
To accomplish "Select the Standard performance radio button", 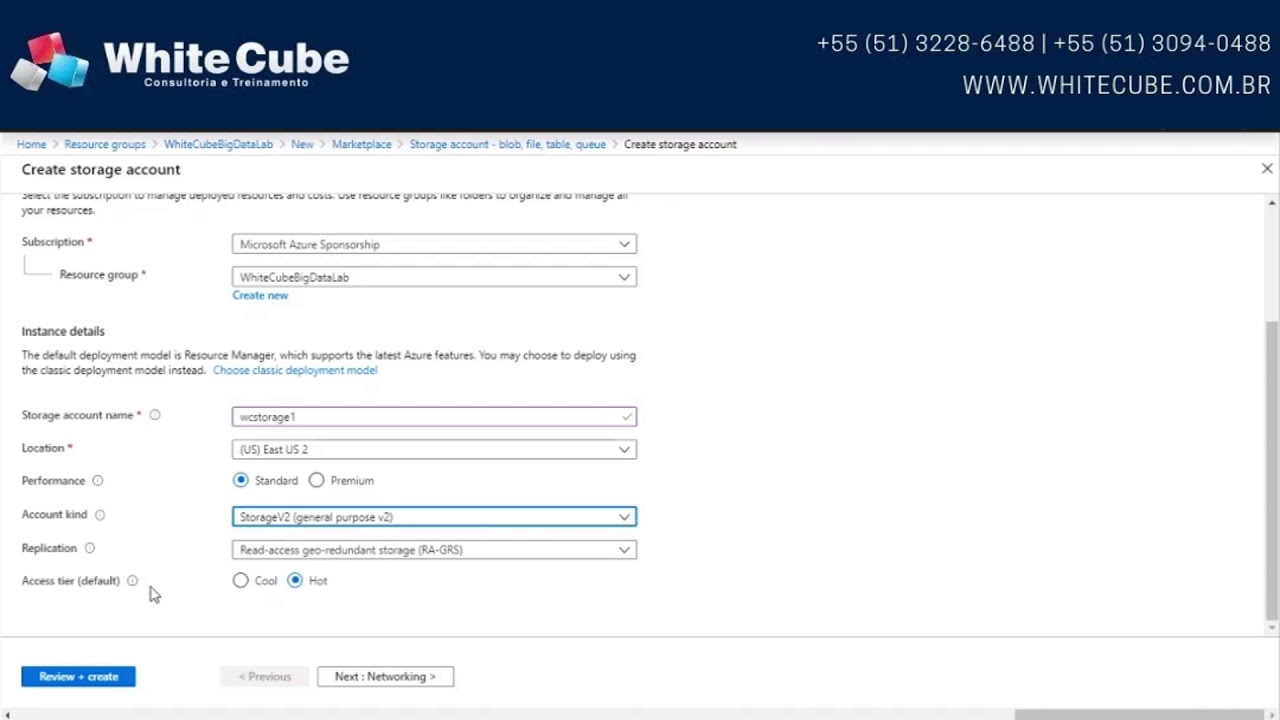I will coord(241,480).
